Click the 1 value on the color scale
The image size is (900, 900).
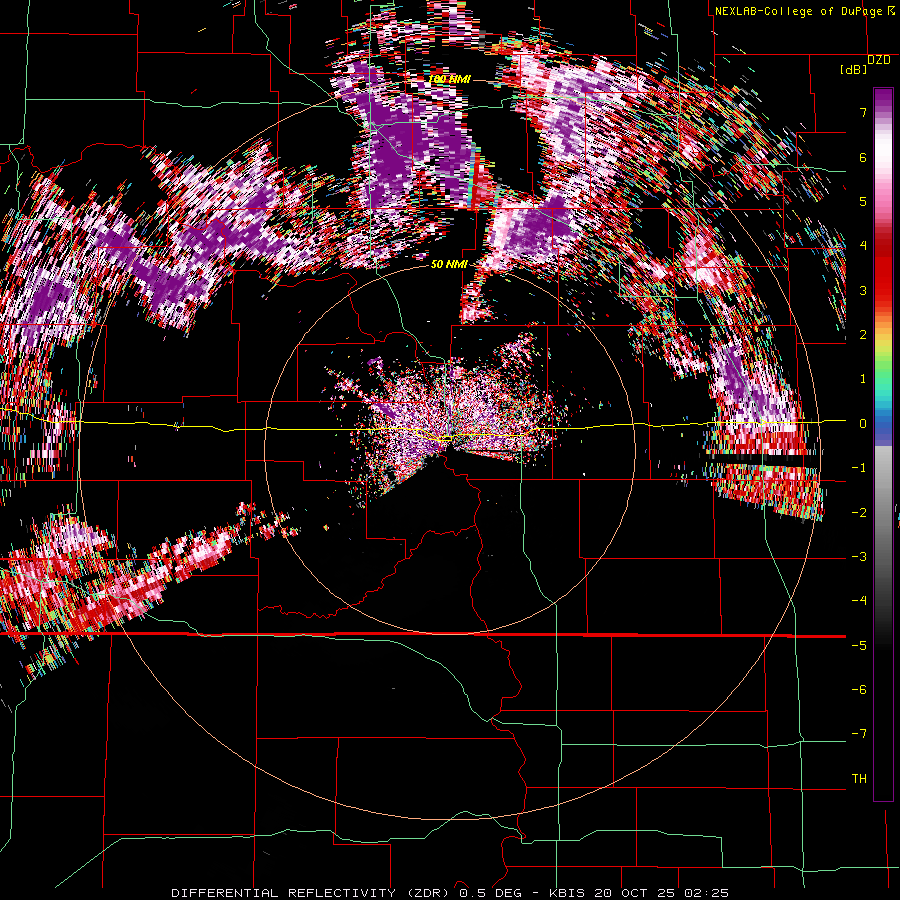click(x=863, y=379)
